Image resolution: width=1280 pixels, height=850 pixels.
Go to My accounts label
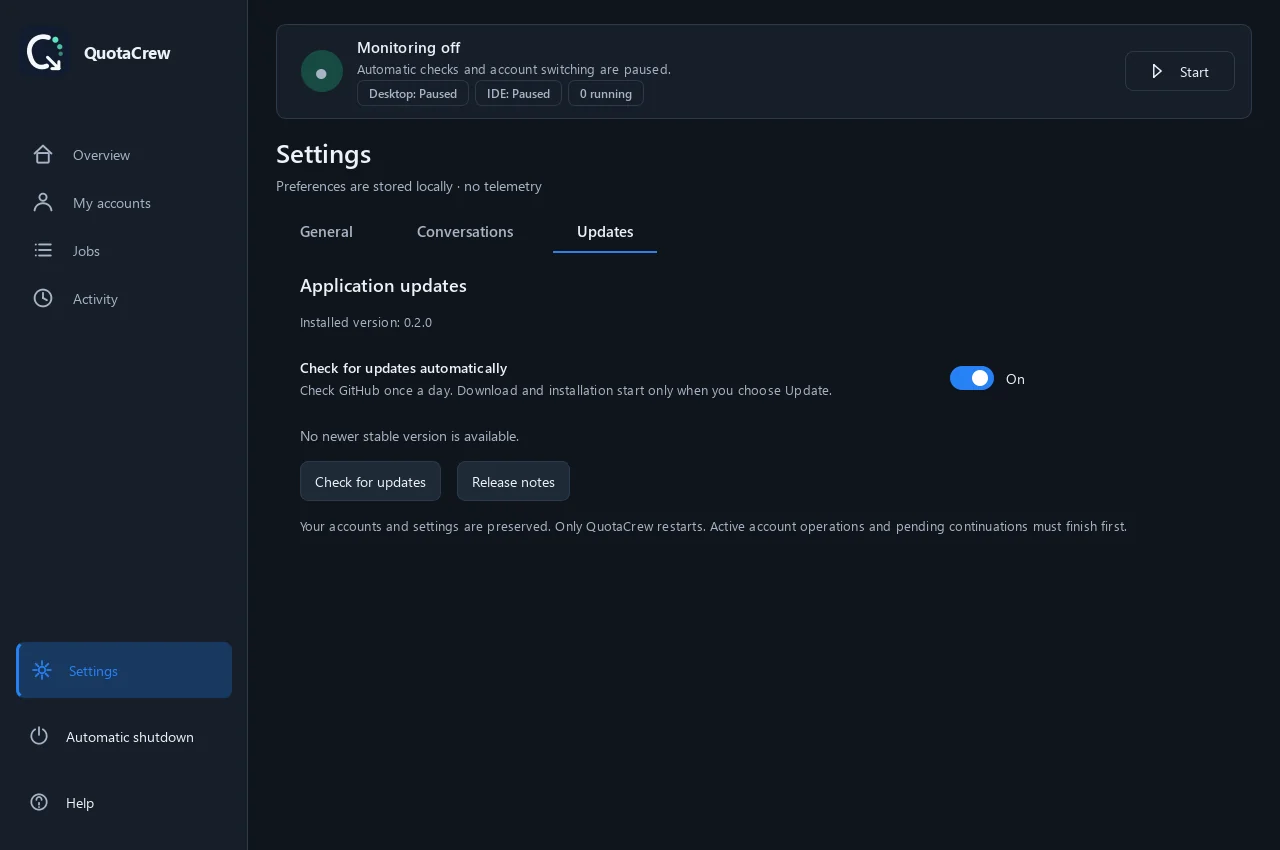pyautogui.click(x=112, y=203)
